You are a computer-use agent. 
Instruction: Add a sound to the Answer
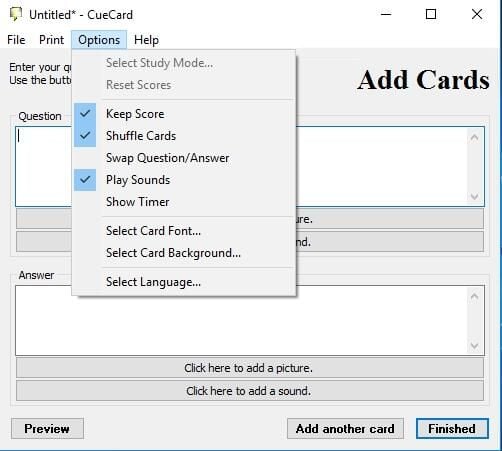[250, 391]
